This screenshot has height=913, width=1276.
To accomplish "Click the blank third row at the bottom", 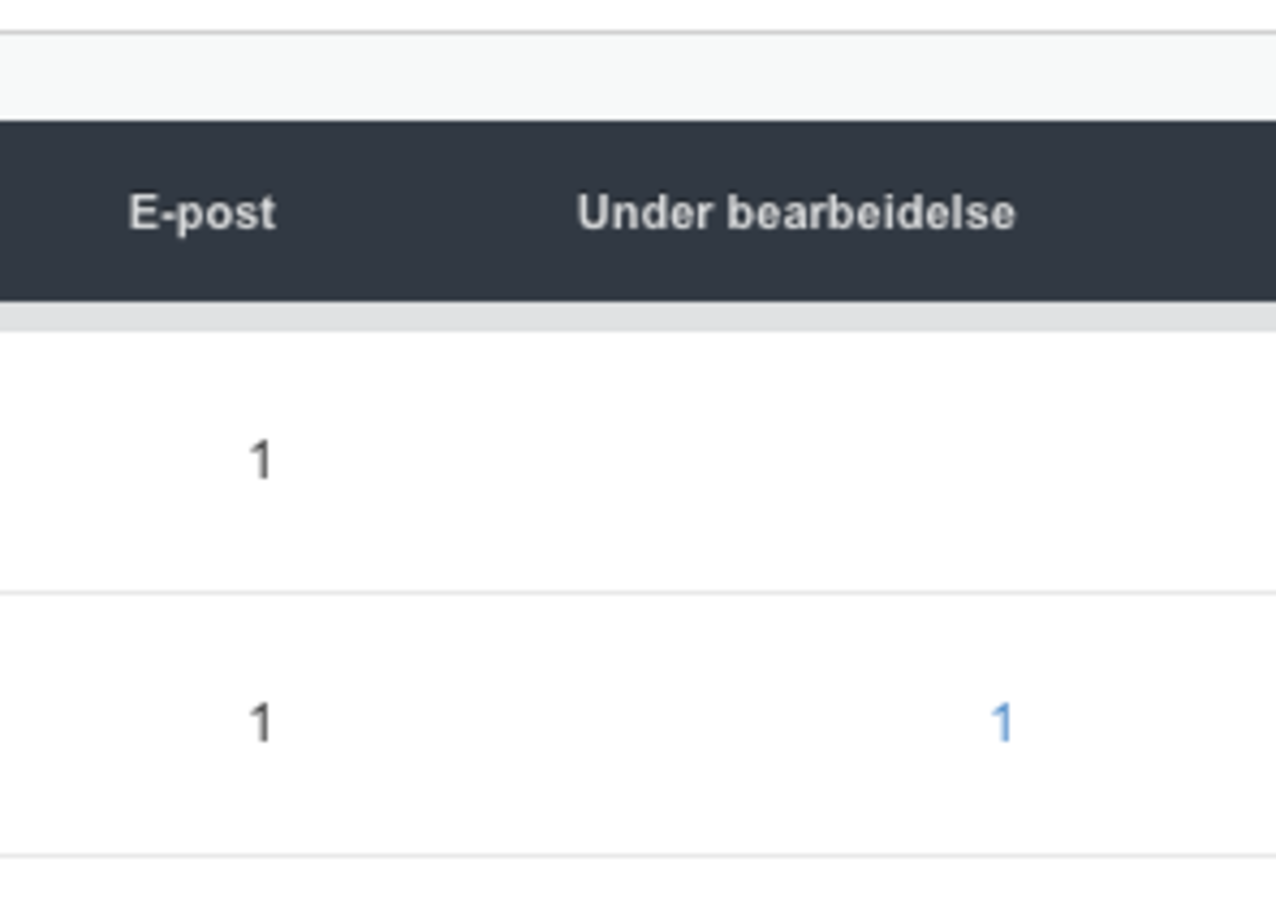I will pos(638,885).
